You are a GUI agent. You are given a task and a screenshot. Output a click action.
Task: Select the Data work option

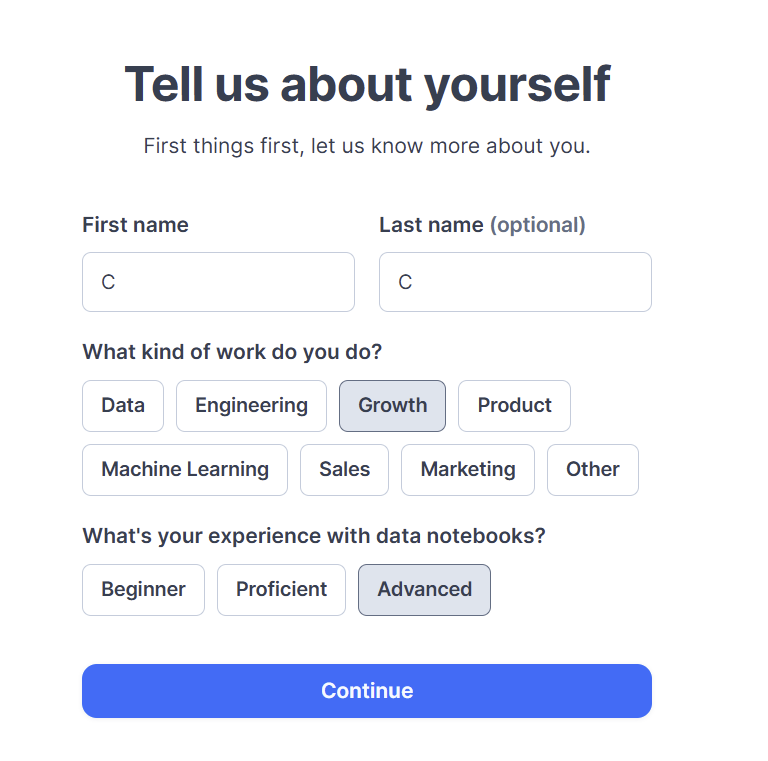pos(123,406)
